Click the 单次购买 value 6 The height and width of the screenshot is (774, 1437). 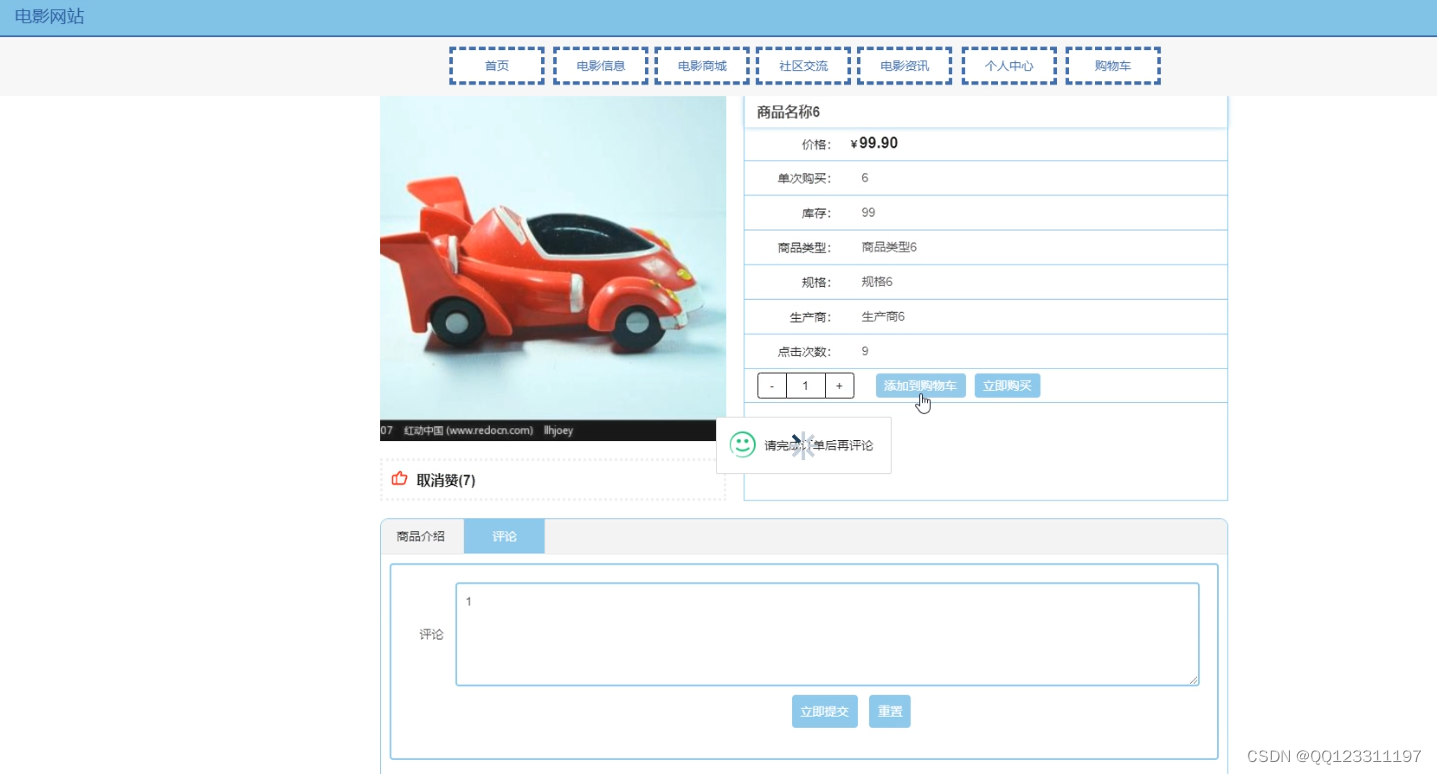coord(865,178)
